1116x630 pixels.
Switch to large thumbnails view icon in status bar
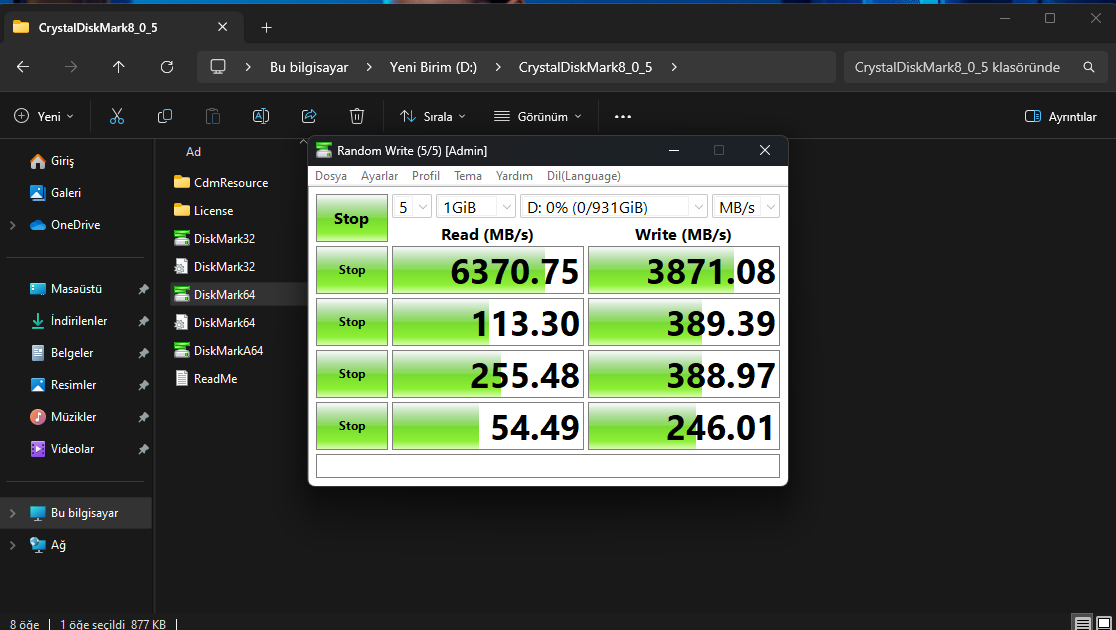point(1104,624)
